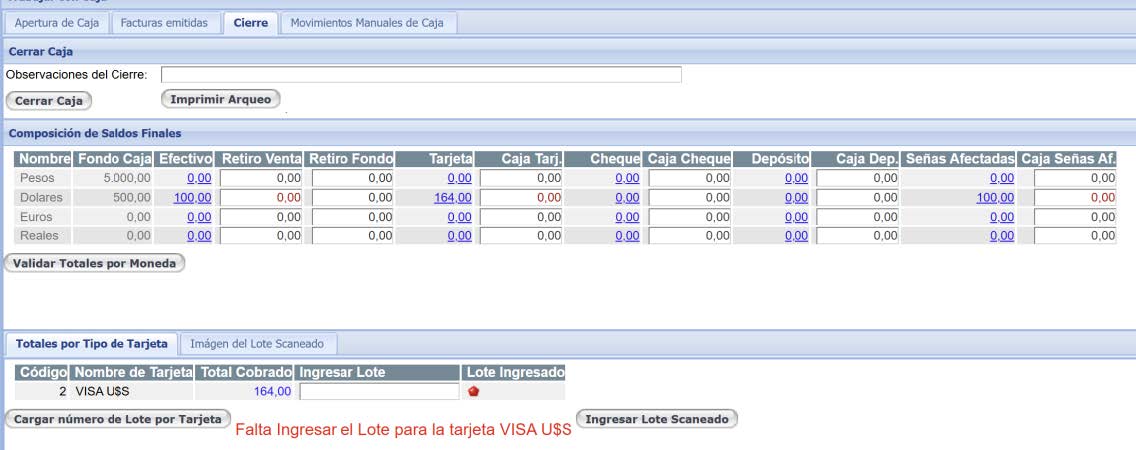1136x450 pixels.
Task: Click the Imprimir Arqueo button
Action: tap(221, 99)
